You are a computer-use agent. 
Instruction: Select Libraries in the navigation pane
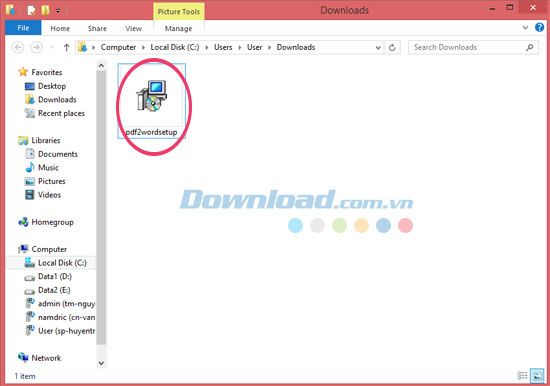(x=46, y=140)
